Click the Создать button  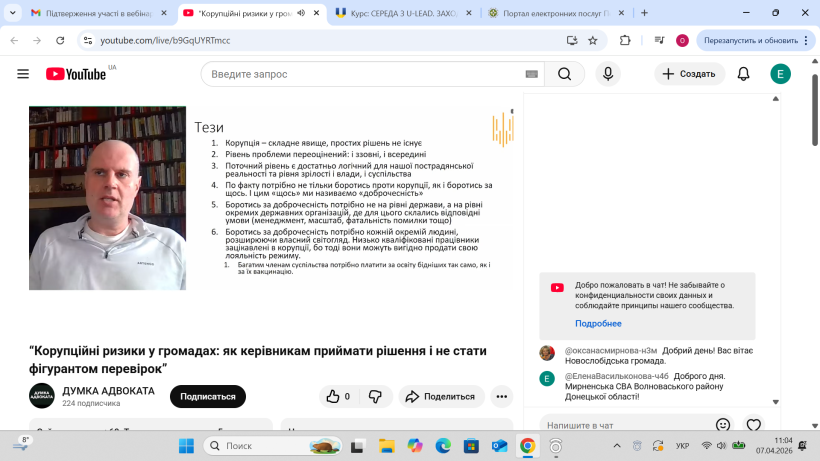(689, 74)
